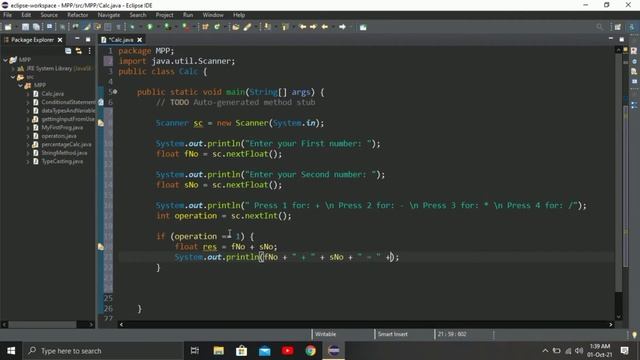Click the Windows Start button
Screen dimensions: 640x360
pyautogui.click(x=11, y=351)
